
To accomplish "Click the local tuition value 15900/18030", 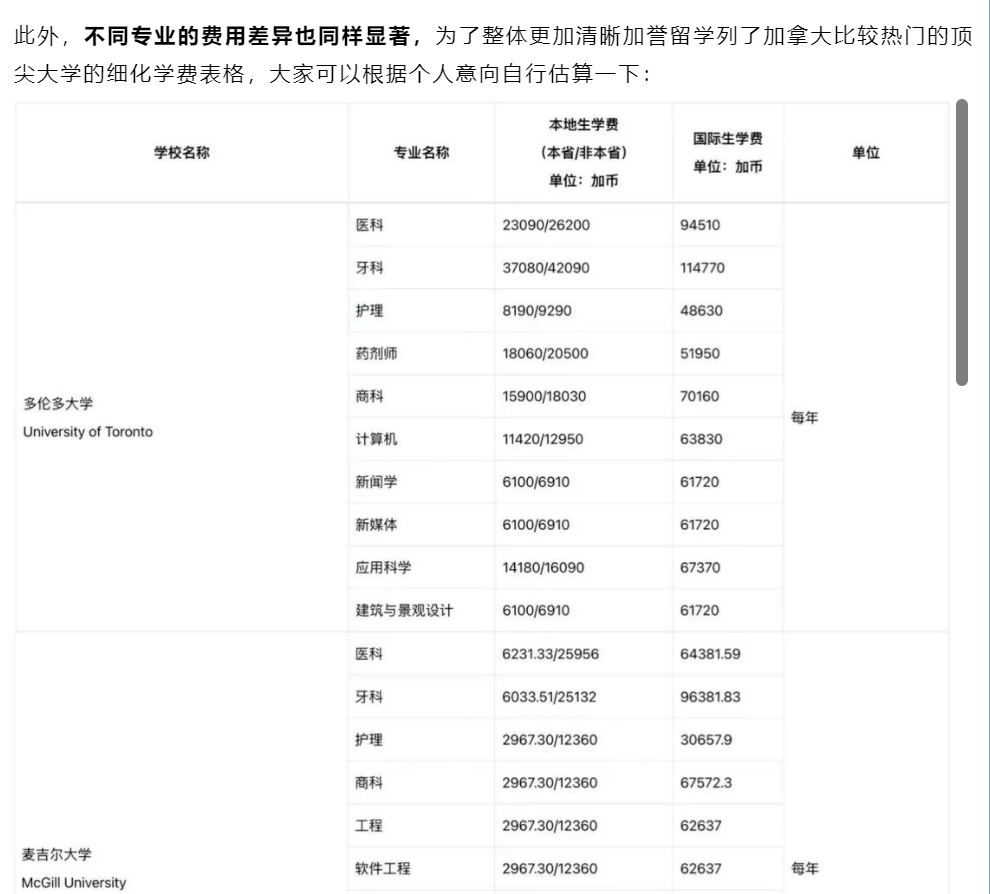I will pos(544,396).
